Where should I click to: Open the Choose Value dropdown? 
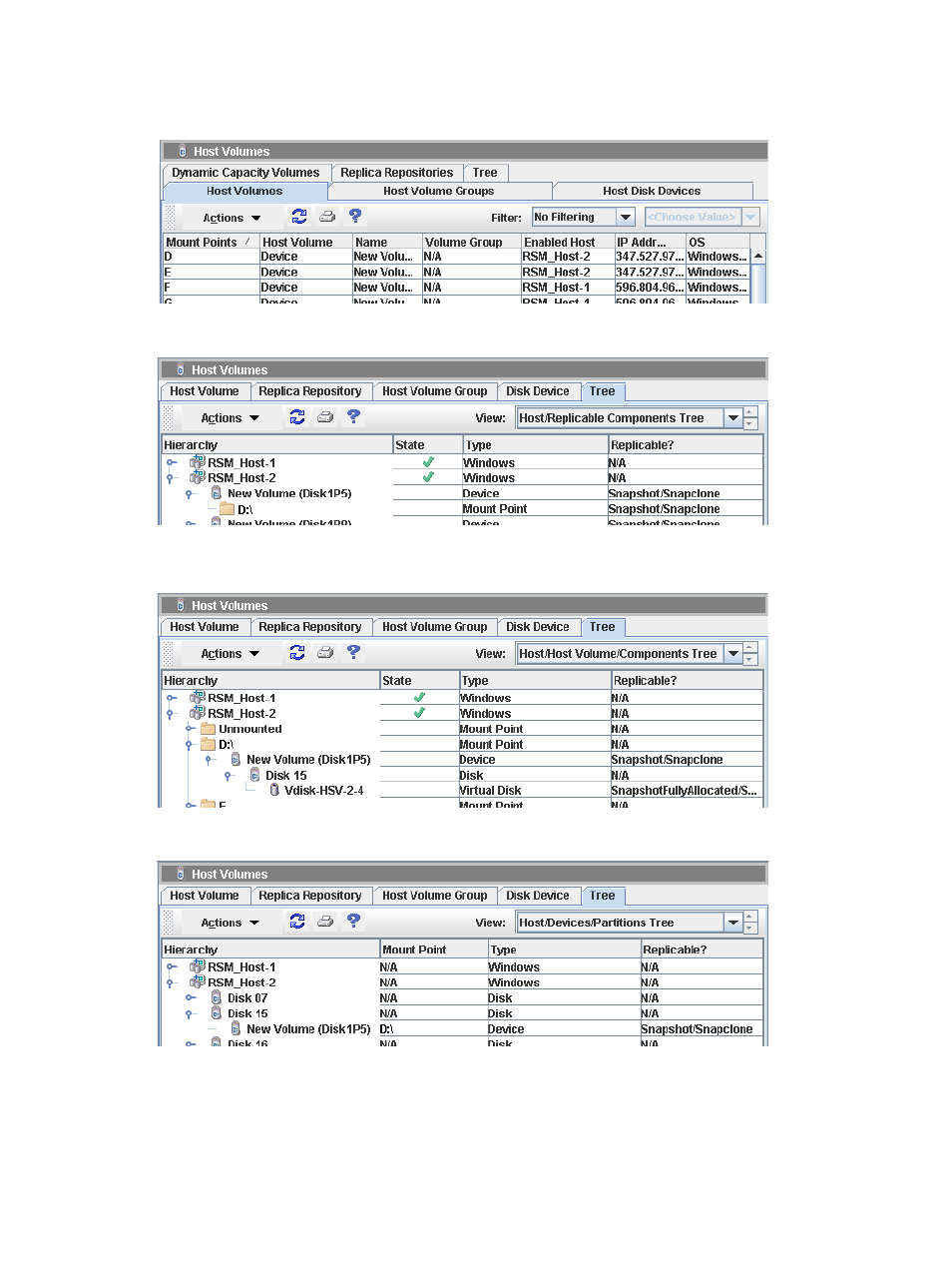[751, 217]
